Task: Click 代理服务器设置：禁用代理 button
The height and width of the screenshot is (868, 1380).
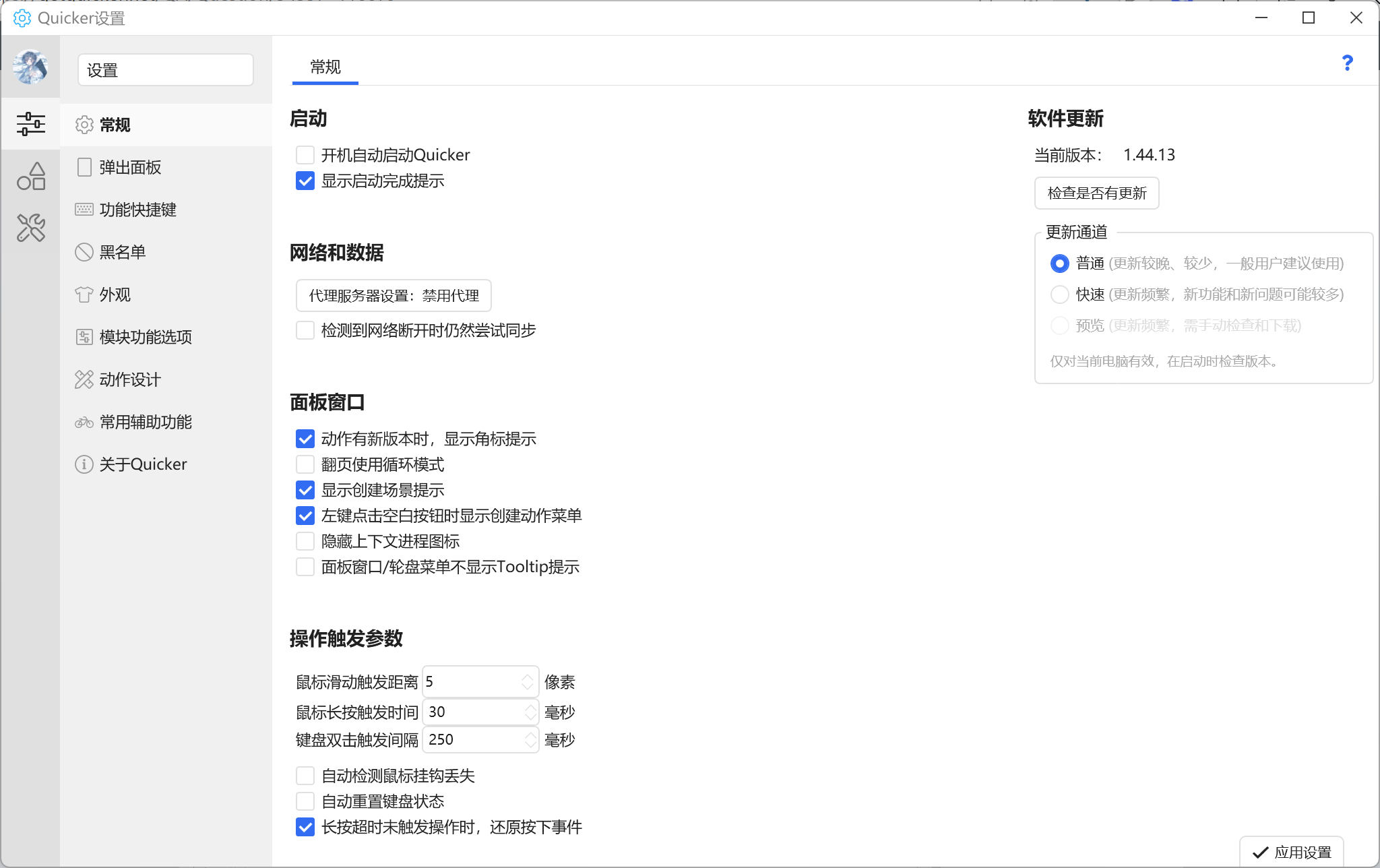Action: point(394,296)
